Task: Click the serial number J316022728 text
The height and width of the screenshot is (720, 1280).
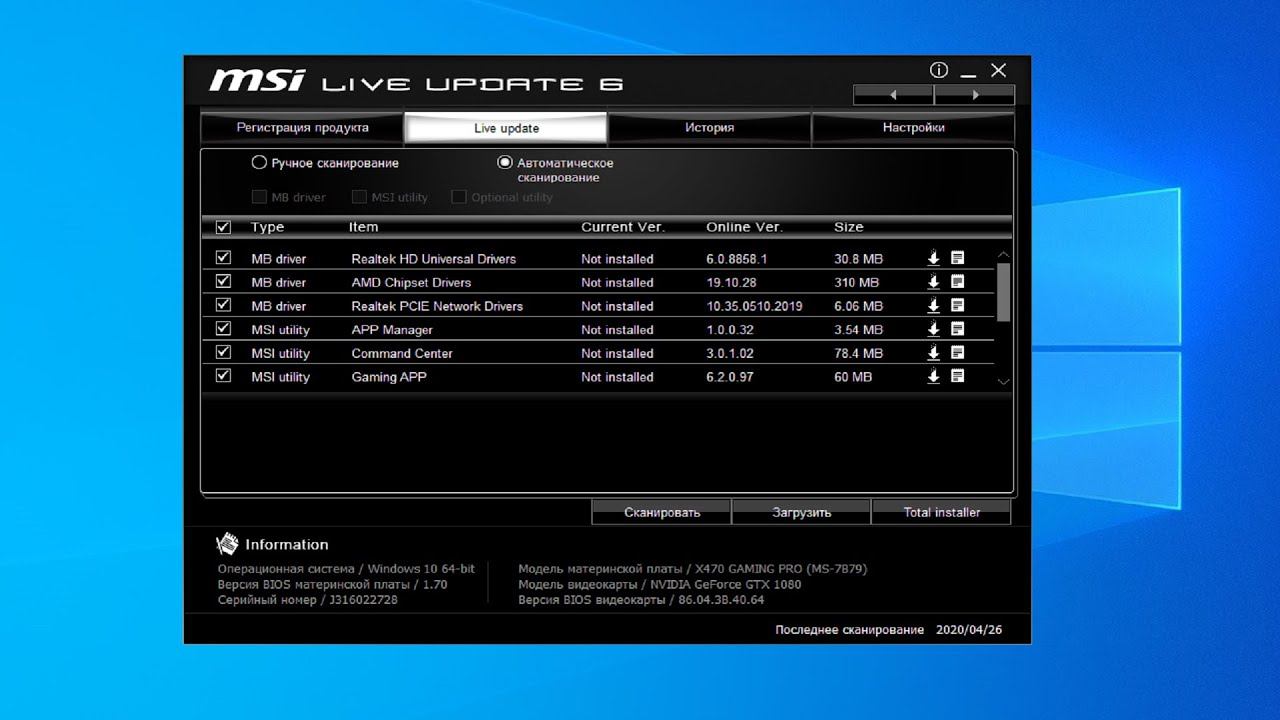Action: pos(363,600)
